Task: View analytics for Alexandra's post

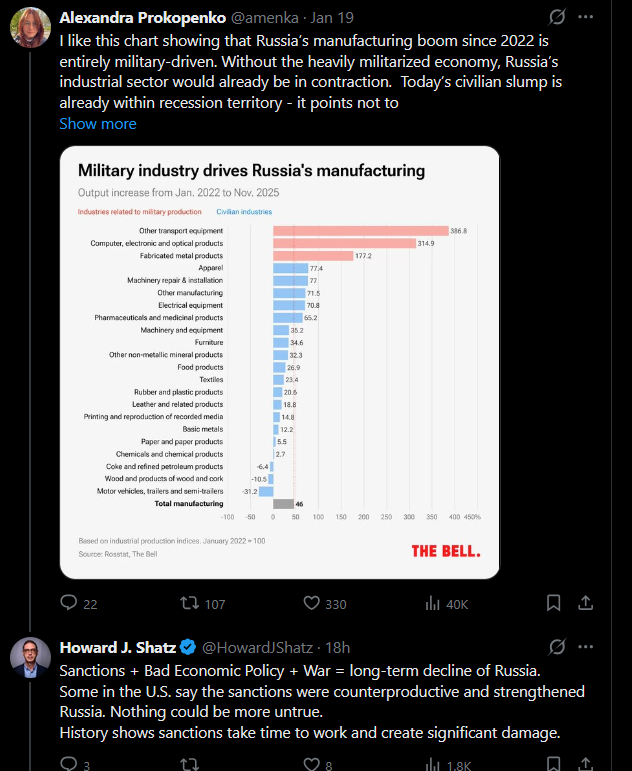Action: [x=434, y=603]
